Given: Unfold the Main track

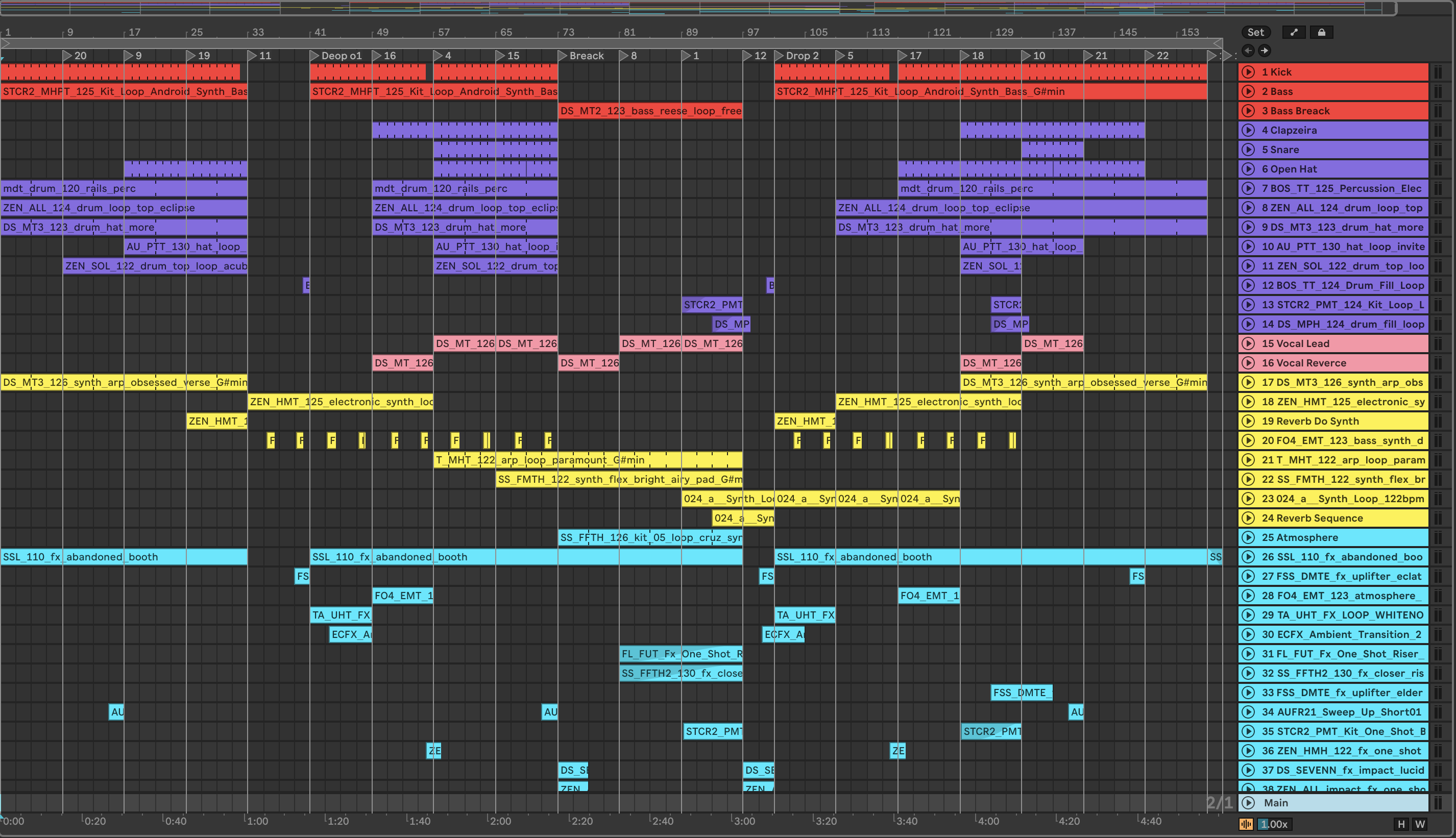Looking at the screenshot, I should click(1248, 803).
